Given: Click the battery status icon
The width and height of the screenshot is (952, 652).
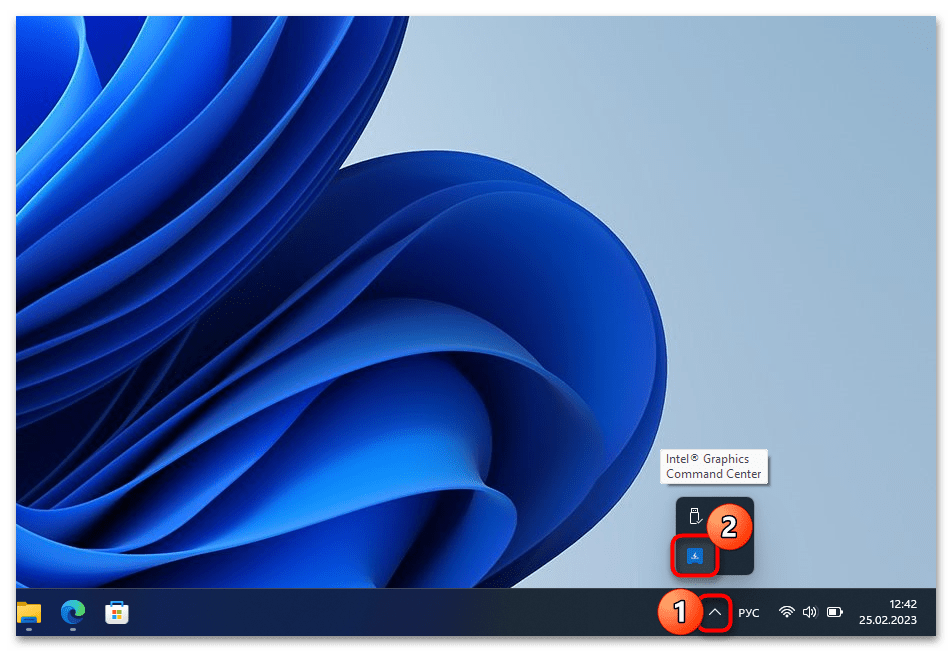Looking at the screenshot, I should 834,612.
